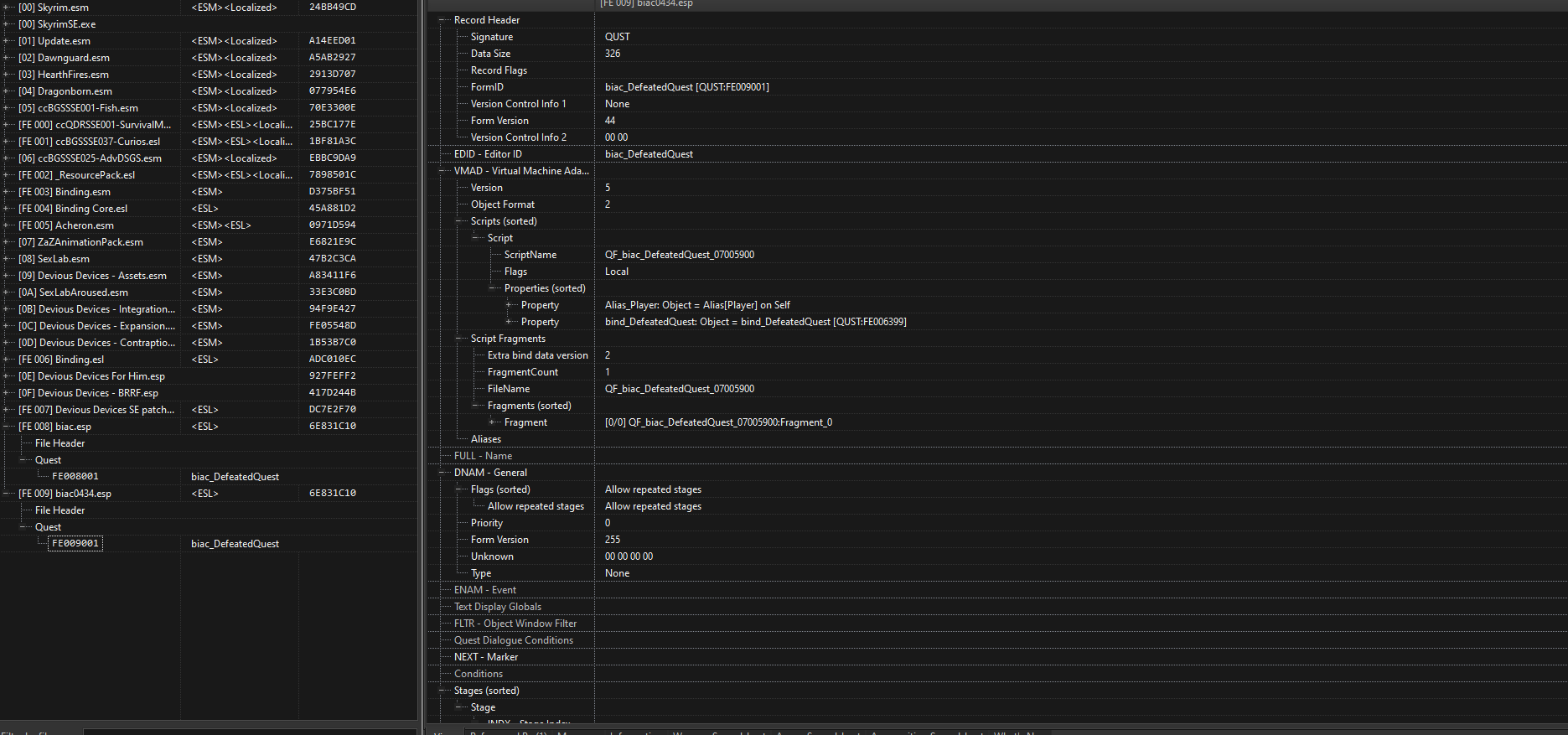
Task: Collapse the [FE 009] biac0434.esp plugin node
Action: pyautogui.click(x=7, y=494)
